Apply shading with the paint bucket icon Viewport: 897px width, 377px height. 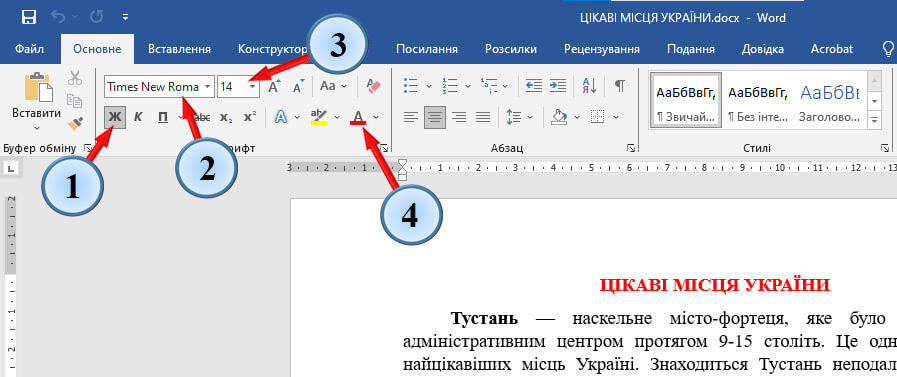pyautogui.click(x=559, y=117)
